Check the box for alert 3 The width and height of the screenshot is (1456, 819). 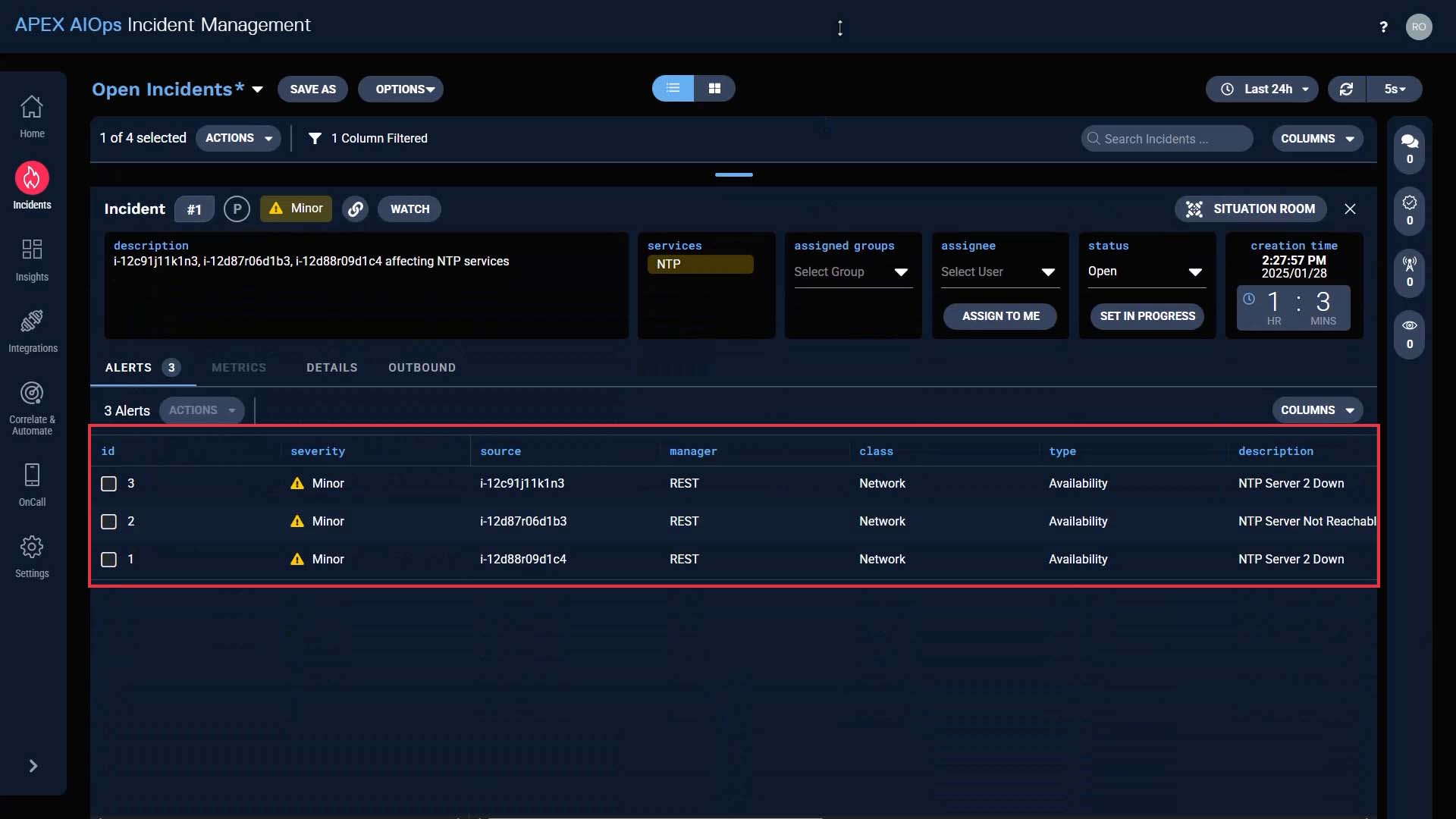(108, 484)
